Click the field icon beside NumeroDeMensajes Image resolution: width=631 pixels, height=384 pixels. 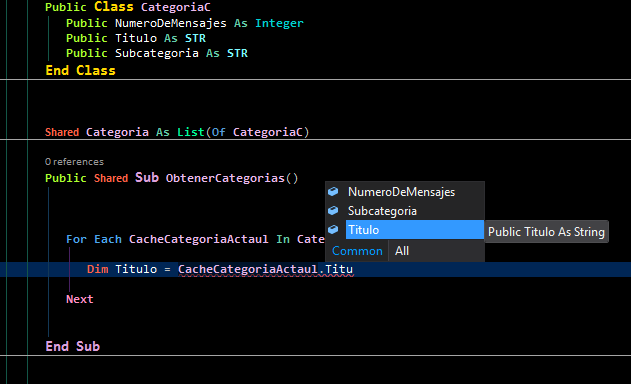pos(333,192)
